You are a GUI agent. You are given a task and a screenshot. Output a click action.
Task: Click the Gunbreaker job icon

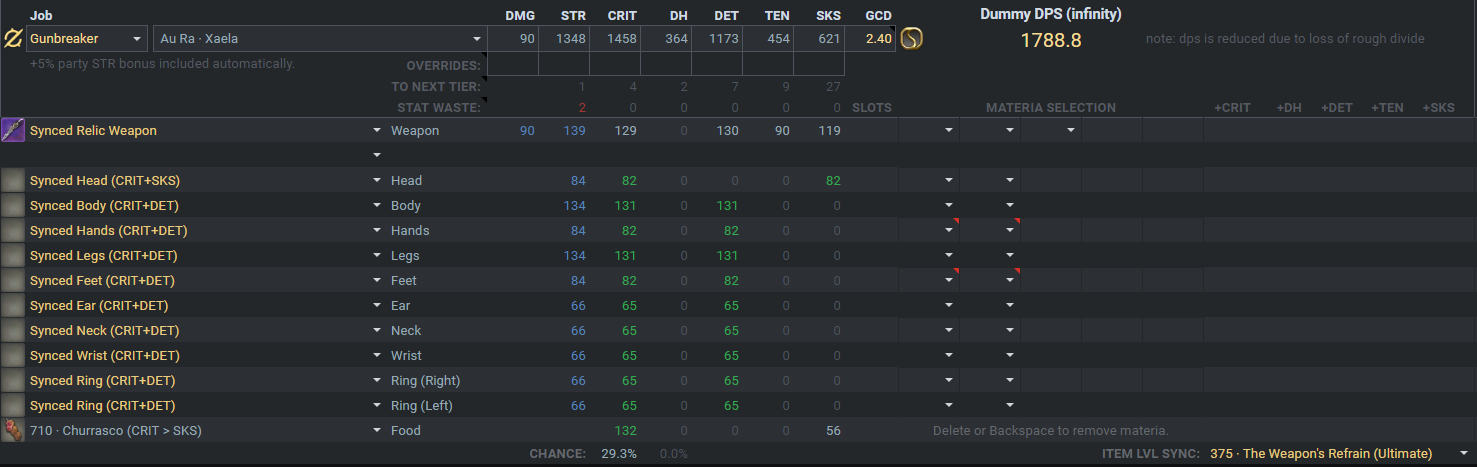pos(14,39)
